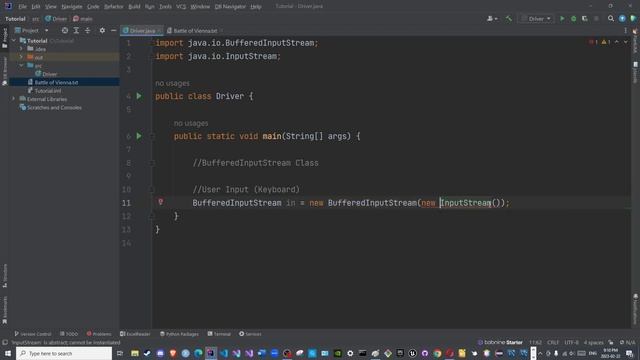
Task: Click line 11 InputStream code text
Action: tap(467, 203)
